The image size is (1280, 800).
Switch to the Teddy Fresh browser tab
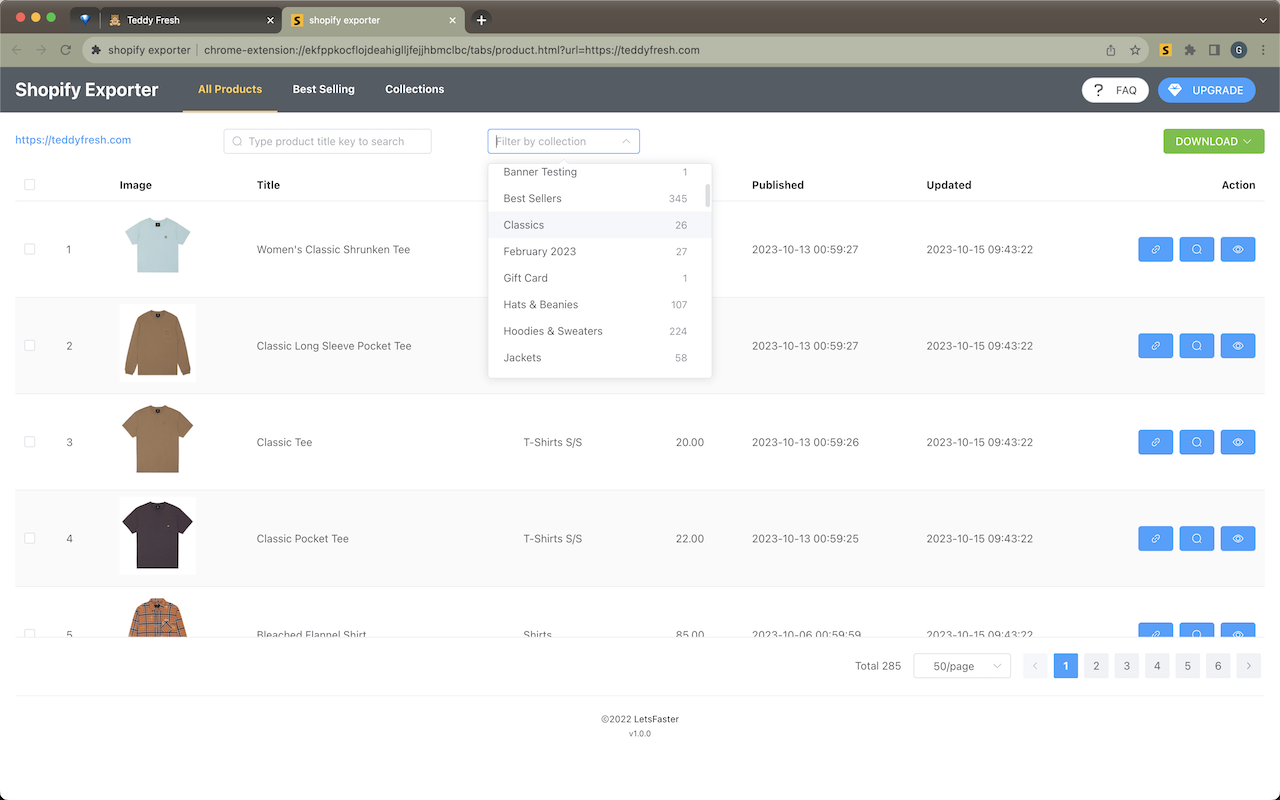(x=190, y=20)
